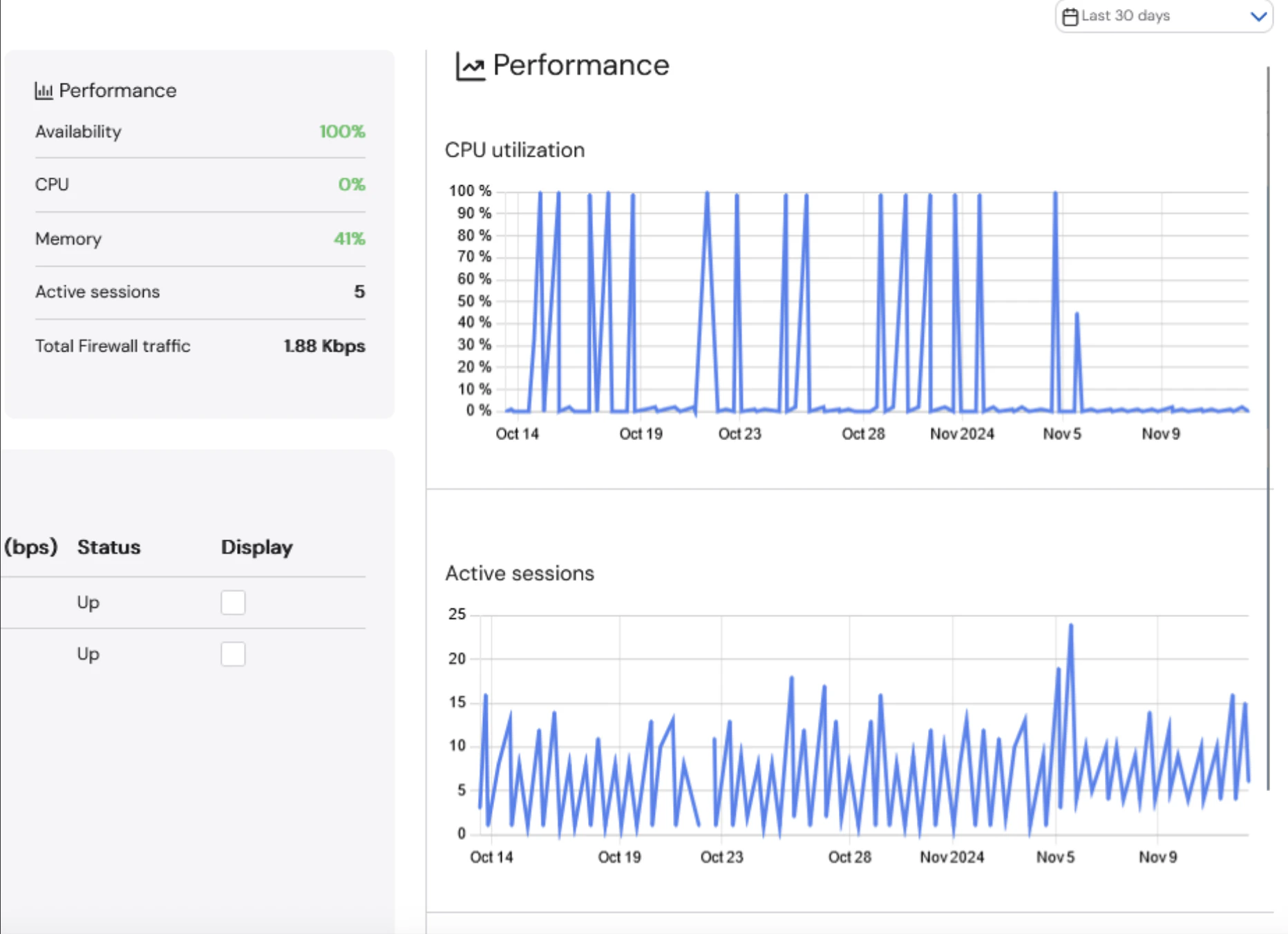This screenshot has width=1288, height=934.
Task: Click the Memory 41% value
Action: pos(350,238)
